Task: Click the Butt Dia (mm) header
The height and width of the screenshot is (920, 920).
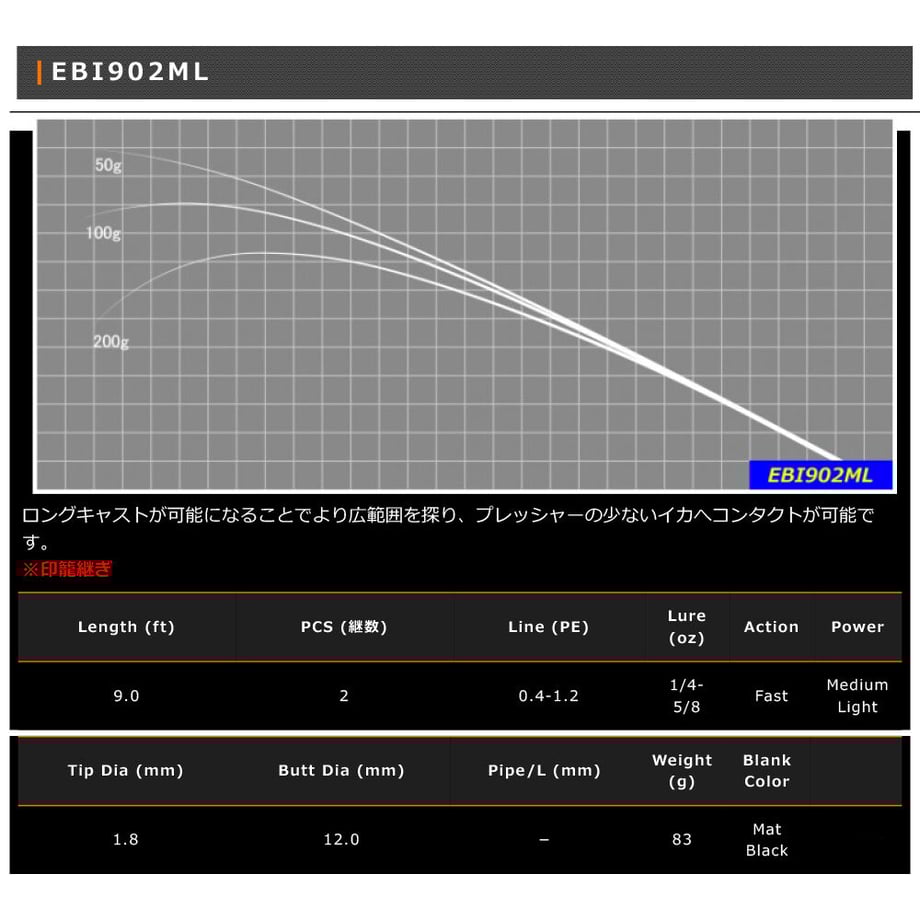Action: (x=341, y=770)
